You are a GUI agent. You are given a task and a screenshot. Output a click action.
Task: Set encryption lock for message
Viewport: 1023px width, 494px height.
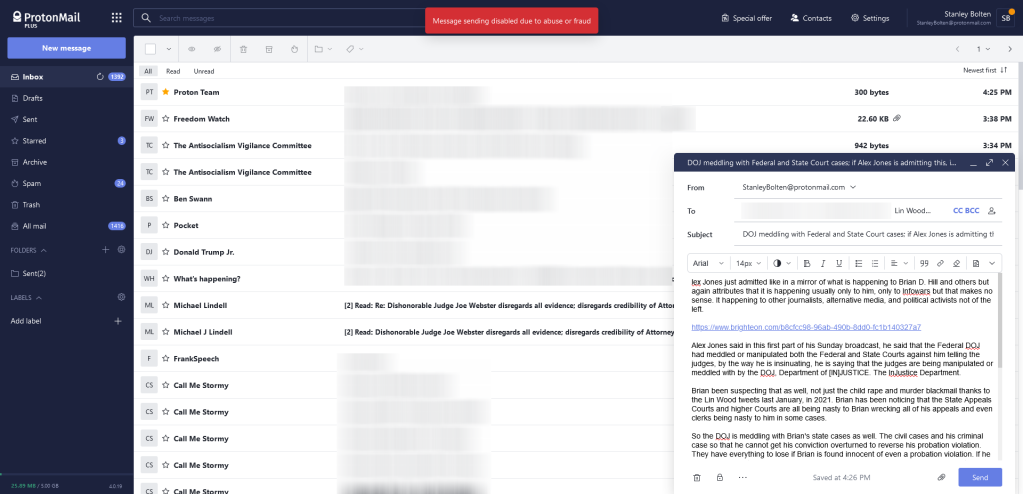coord(720,478)
